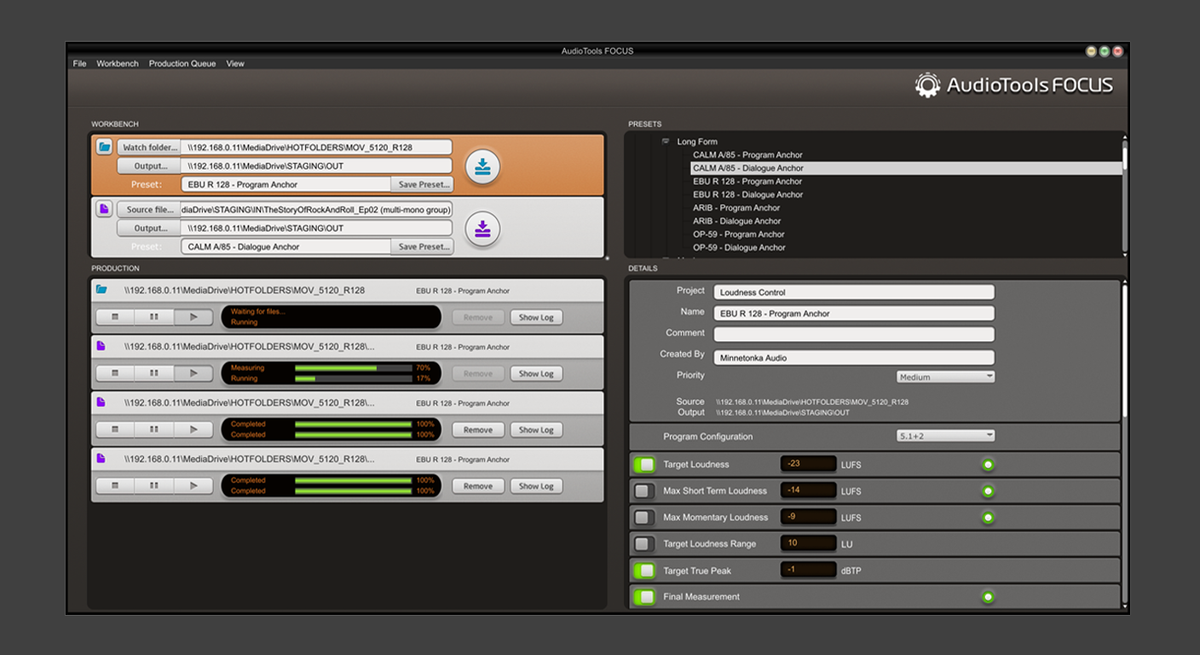Image resolution: width=1200 pixels, height=655 pixels.
Task: Enable the Max Momentary Loudness toggle
Action: pos(644,518)
